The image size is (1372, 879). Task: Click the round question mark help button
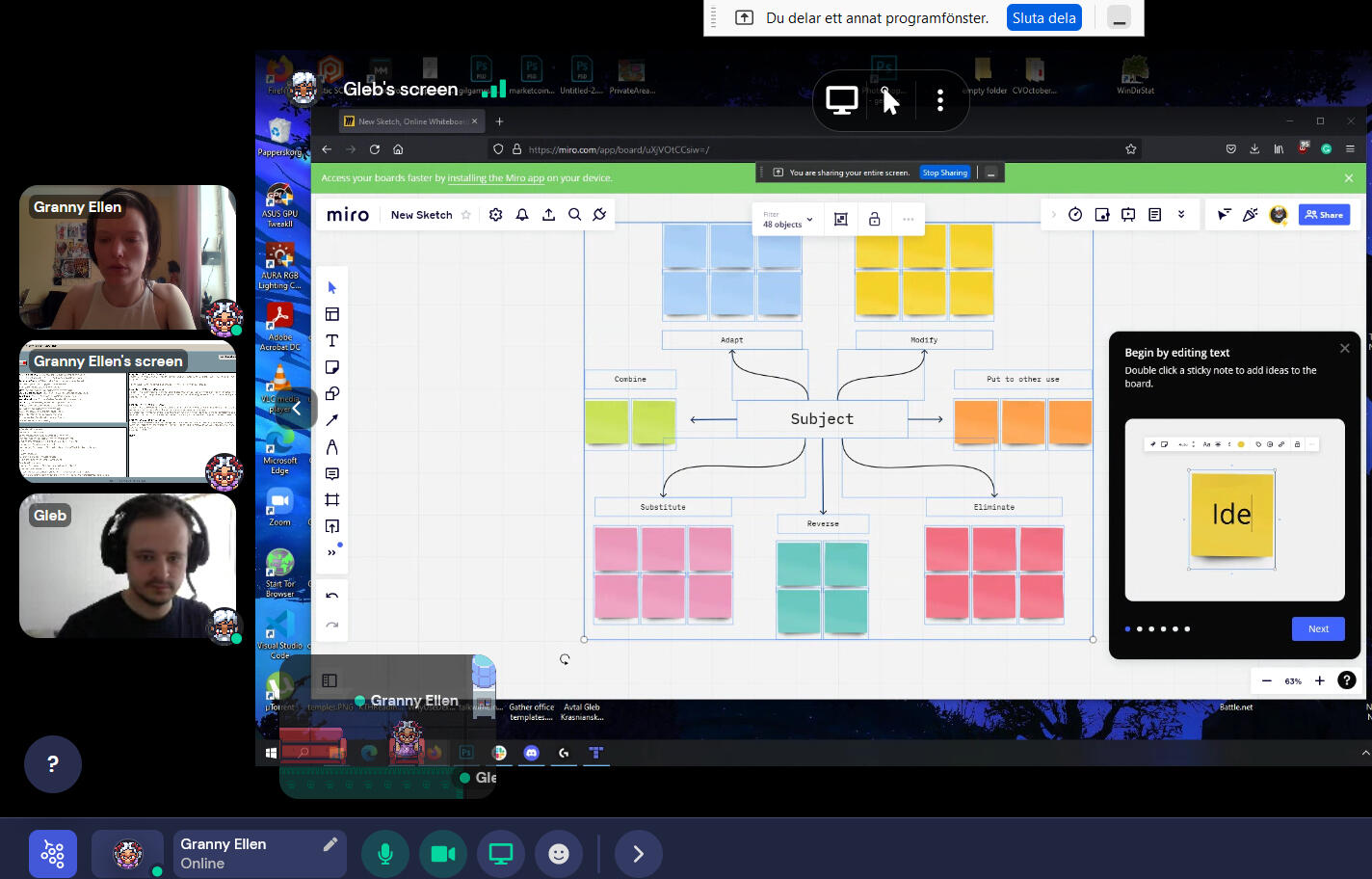(x=53, y=764)
